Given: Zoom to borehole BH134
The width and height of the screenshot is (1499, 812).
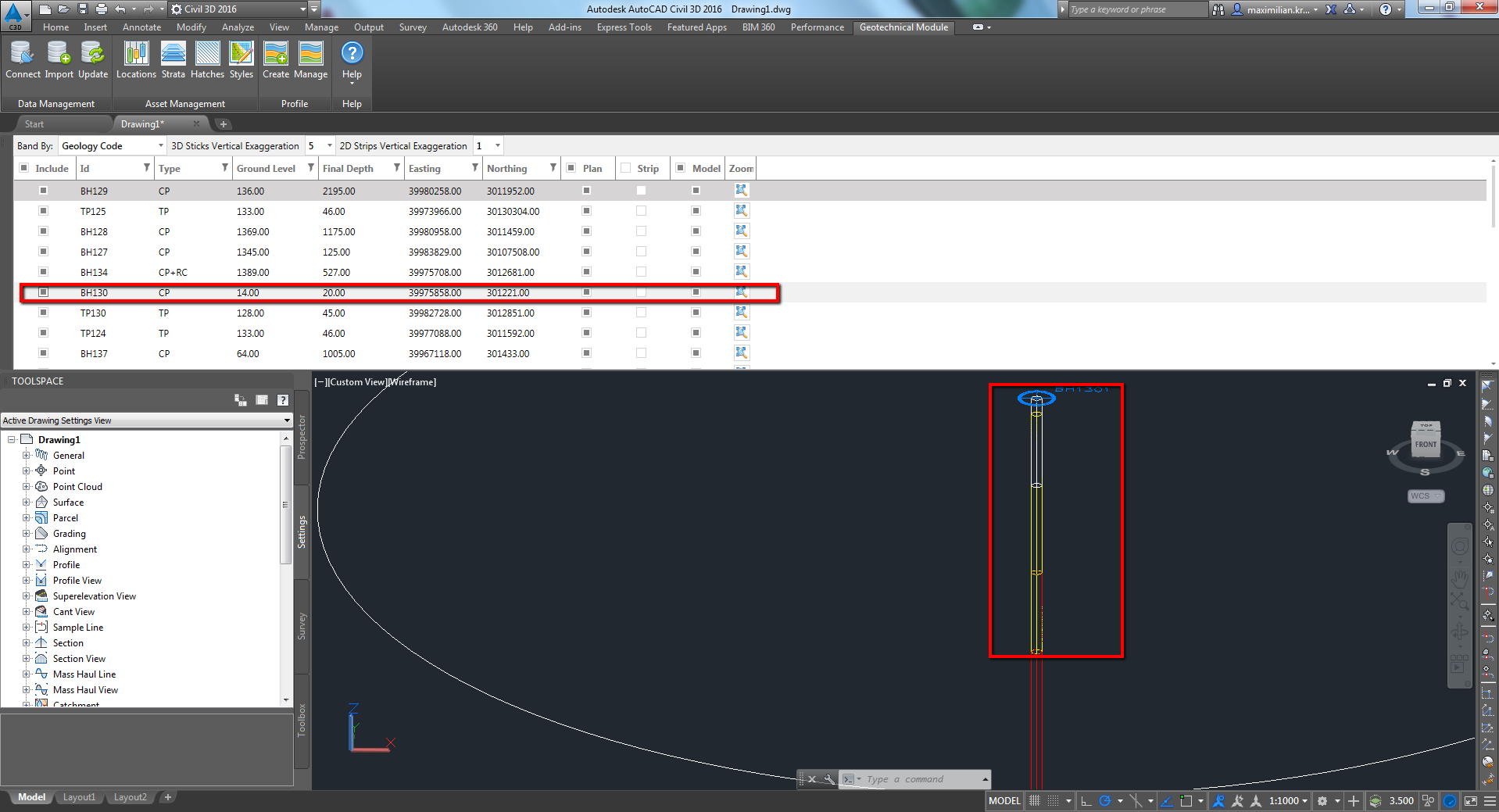Looking at the screenshot, I should [x=741, y=271].
